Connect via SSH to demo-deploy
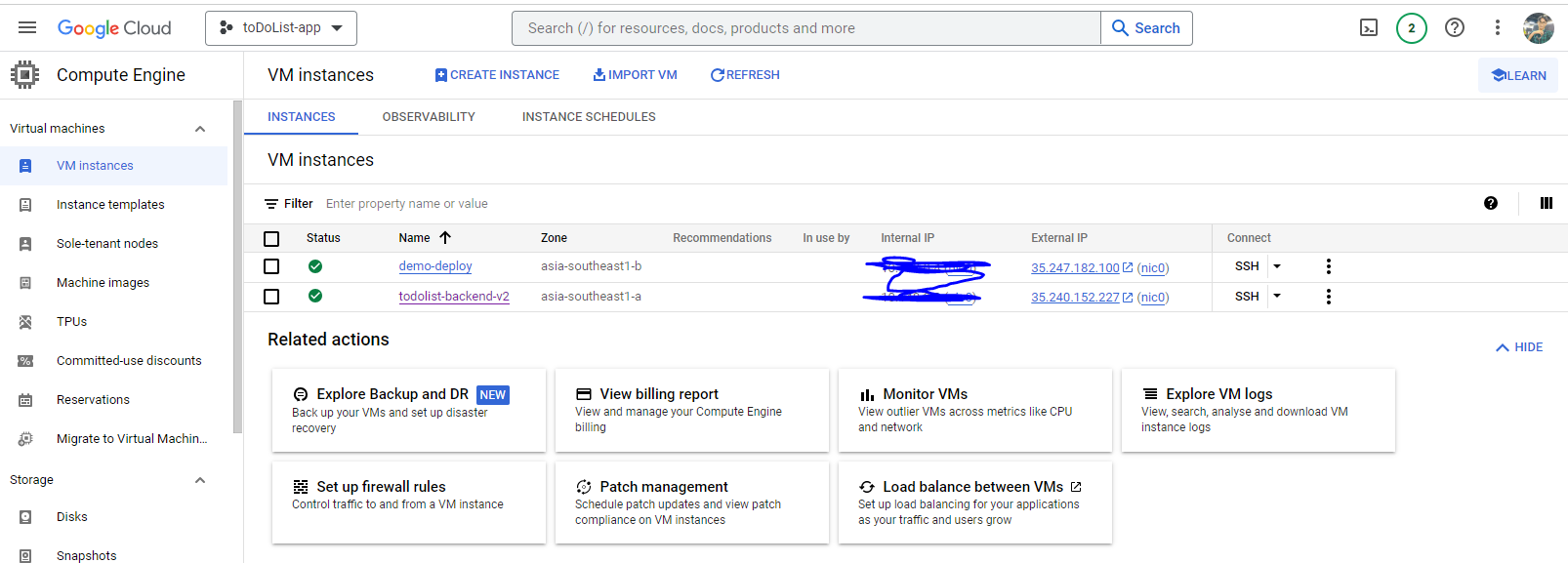 click(x=1247, y=266)
